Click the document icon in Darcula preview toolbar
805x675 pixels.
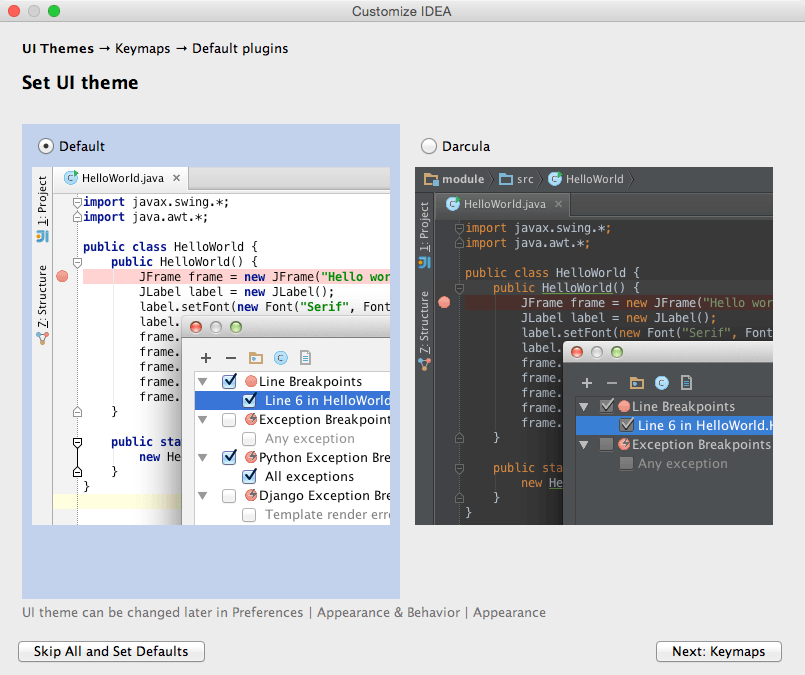click(686, 382)
